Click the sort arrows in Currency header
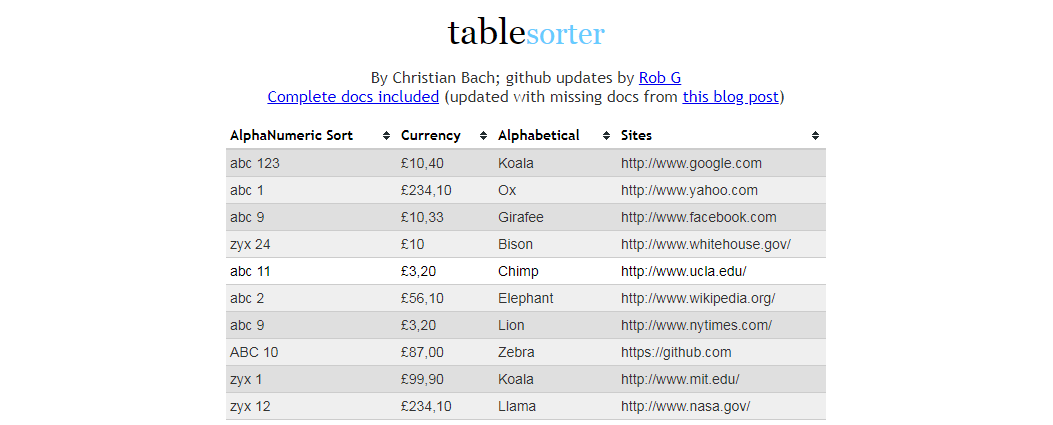The width and height of the screenshot is (1053, 425). click(483, 136)
